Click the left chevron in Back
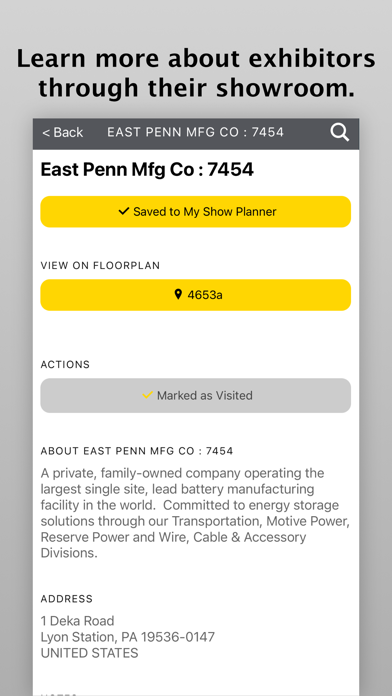 pos(46,133)
